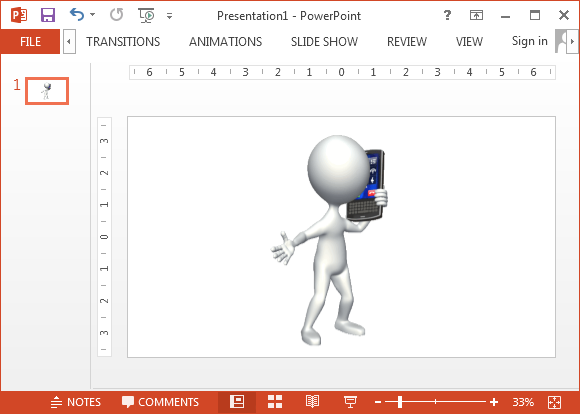Viewport: 580px width, 414px height.
Task: Launch Slide Show view from status bar
Action: 350,402
